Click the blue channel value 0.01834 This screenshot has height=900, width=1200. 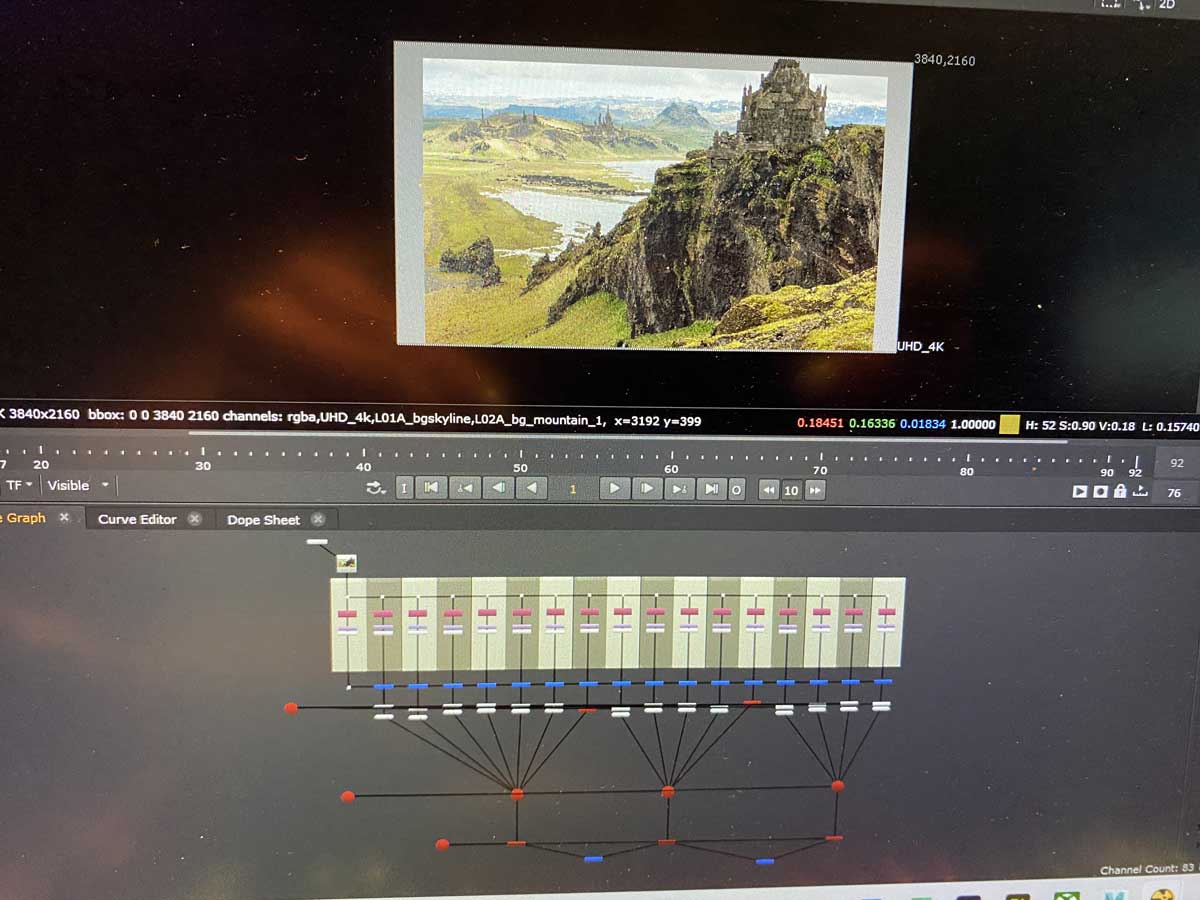[922, 424]
